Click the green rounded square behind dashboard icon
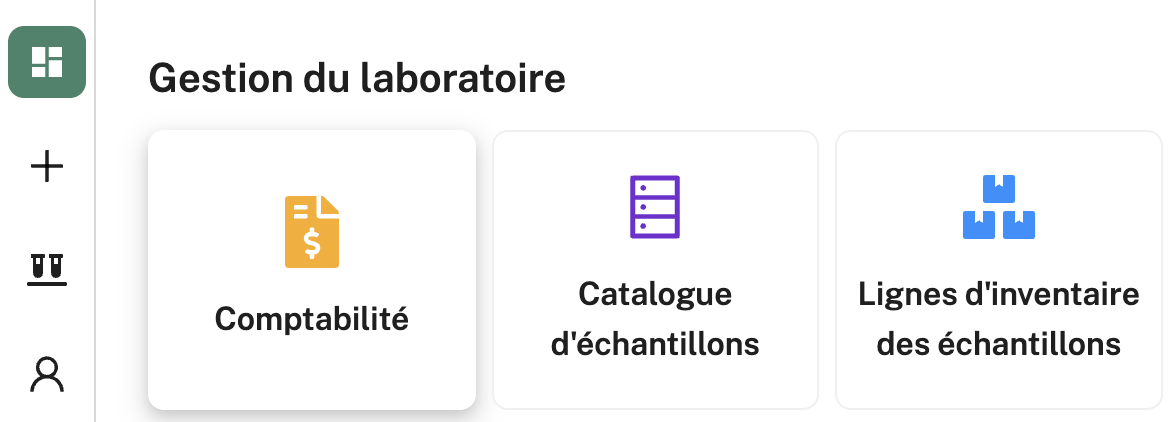Image resolution: width=1170 pixels, height=422 pixels. [x=47, y=62]
